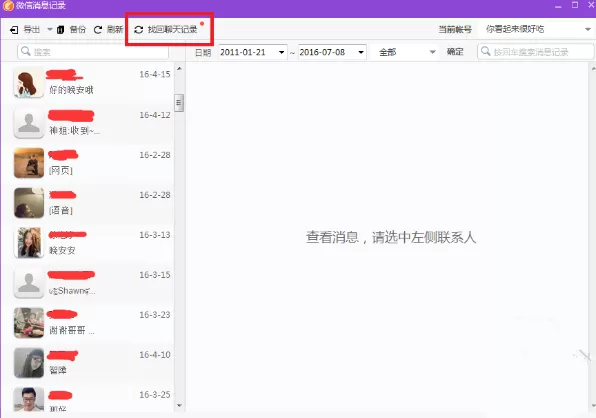
Task: Minimize the 微信消息记录 window
Action: [558, 6]
